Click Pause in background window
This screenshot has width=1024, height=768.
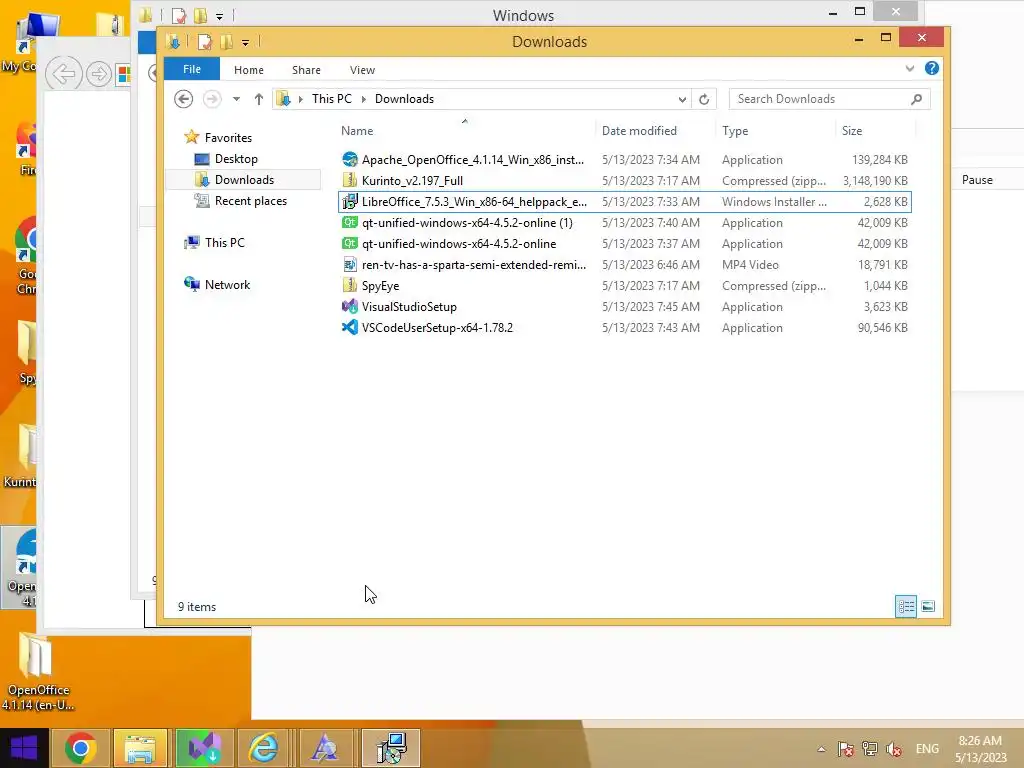pyautogui.click(x=977, y=180)
